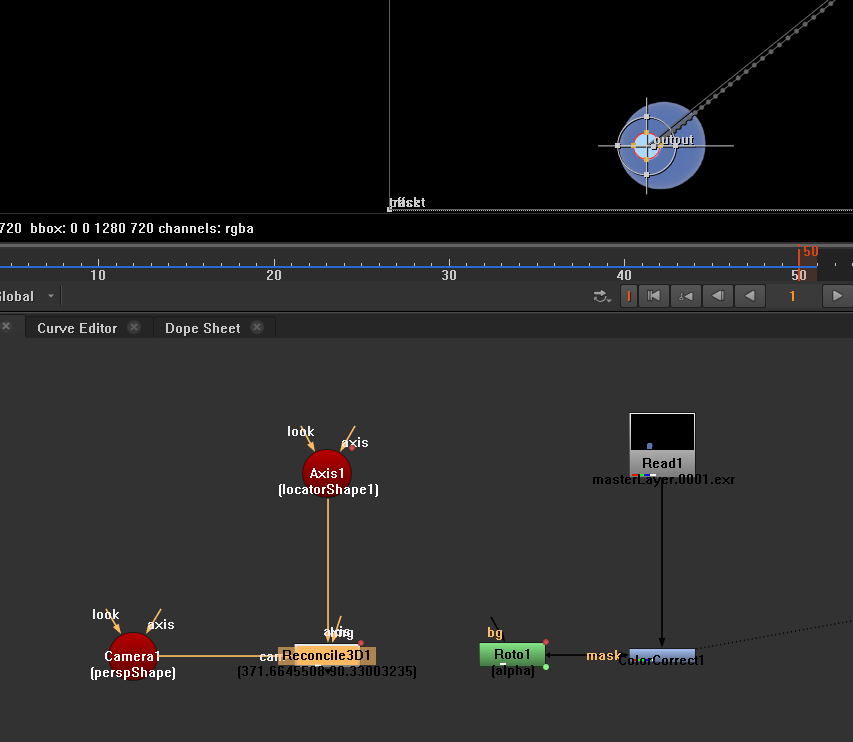Click the Reconcile3D output value label
The height and width of the screenshot is (742, 853).
click(327, 672)
